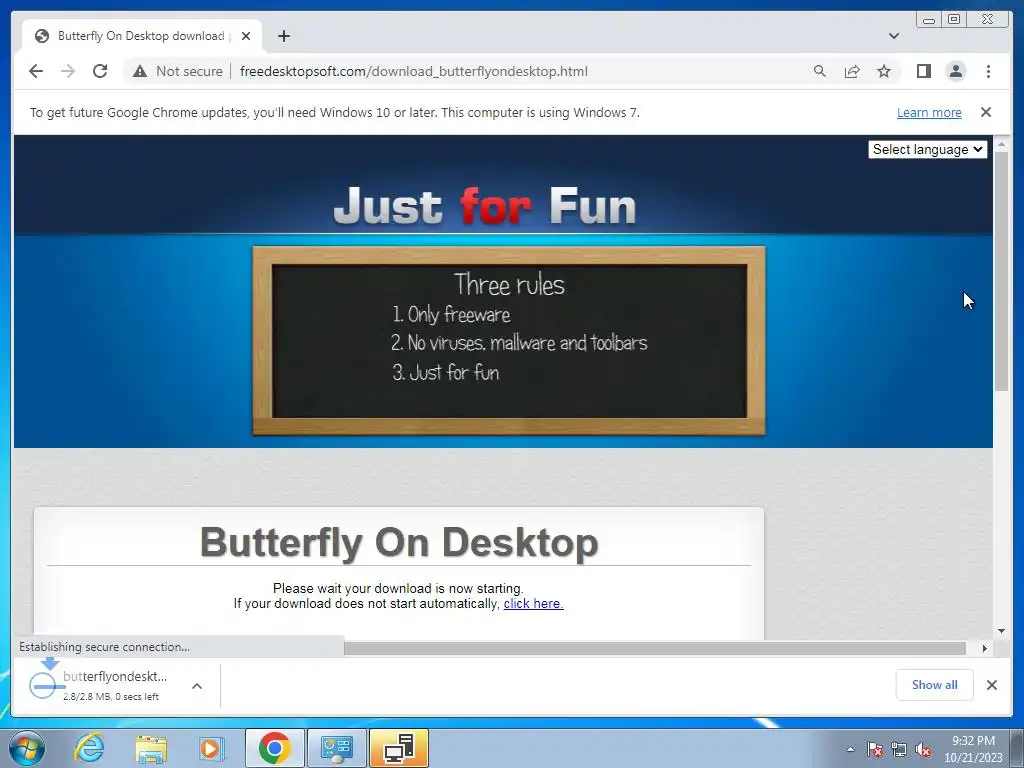Click the horizontal scrollbar thumb

(x=654, y=648)
